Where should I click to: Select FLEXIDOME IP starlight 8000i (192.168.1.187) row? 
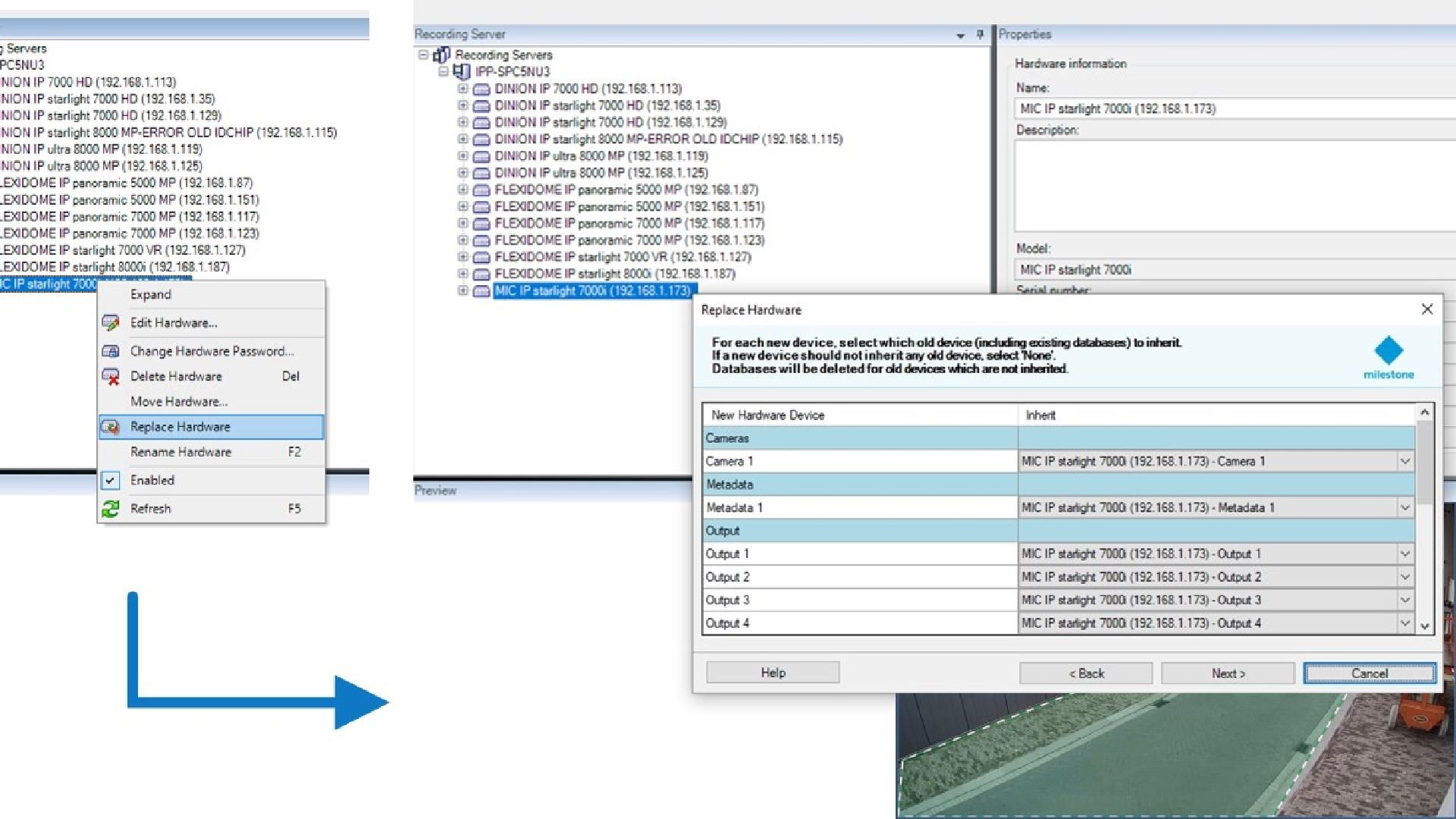tap(615, 274)
